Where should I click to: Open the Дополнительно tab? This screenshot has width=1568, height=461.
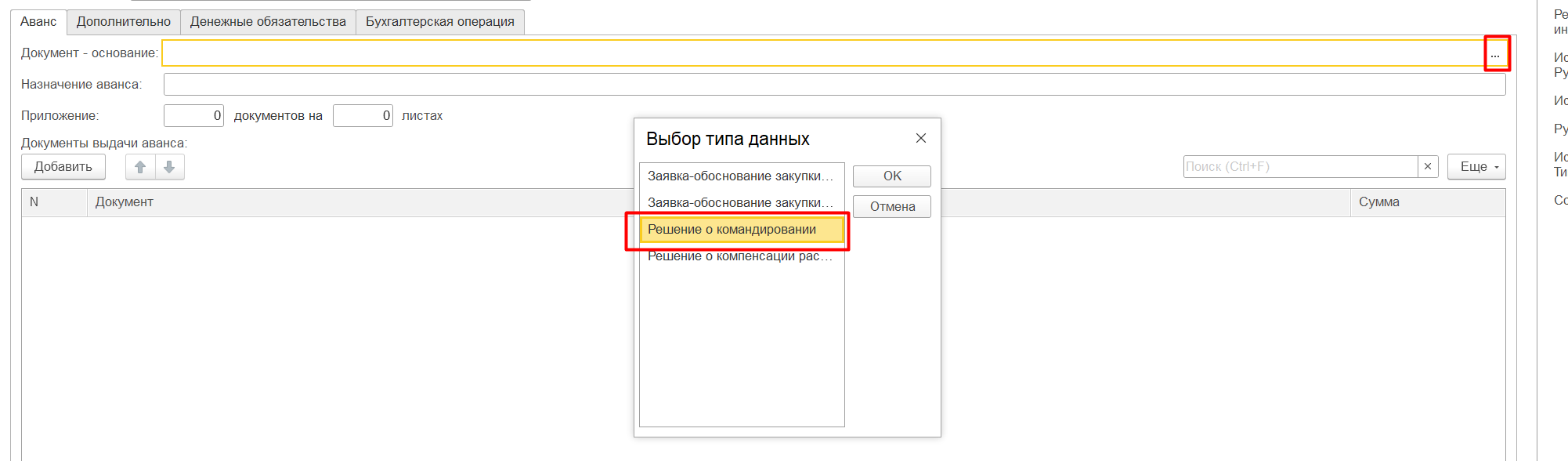123,22
